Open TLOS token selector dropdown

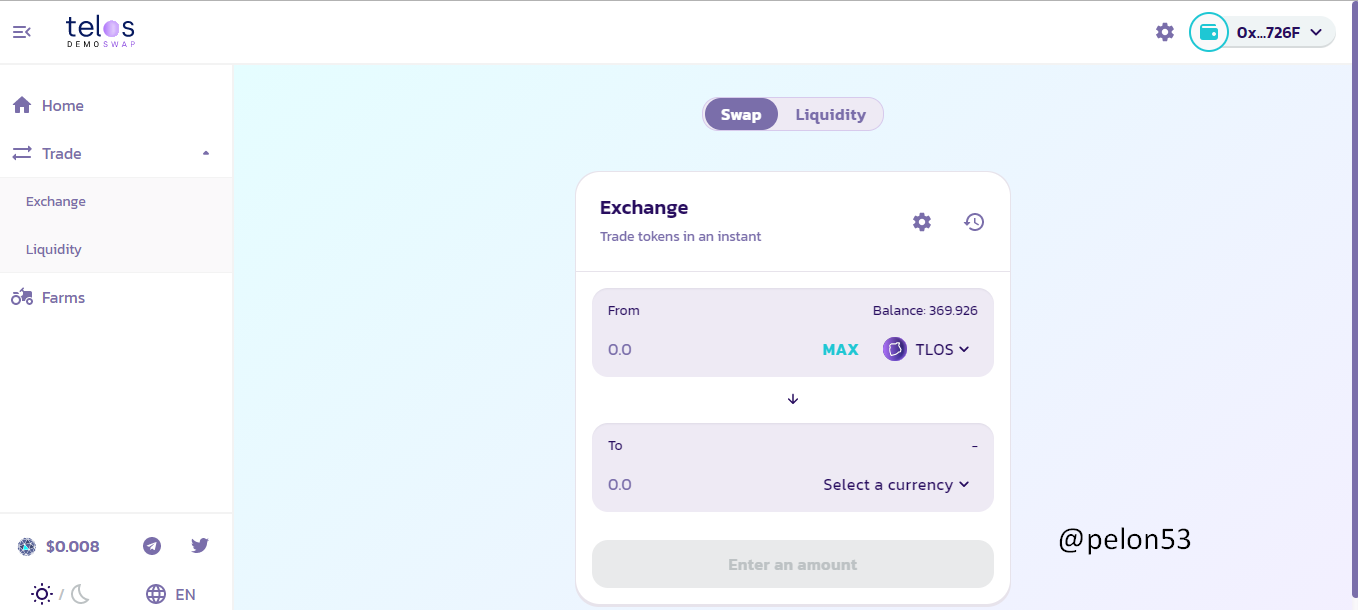pos(927,350)
